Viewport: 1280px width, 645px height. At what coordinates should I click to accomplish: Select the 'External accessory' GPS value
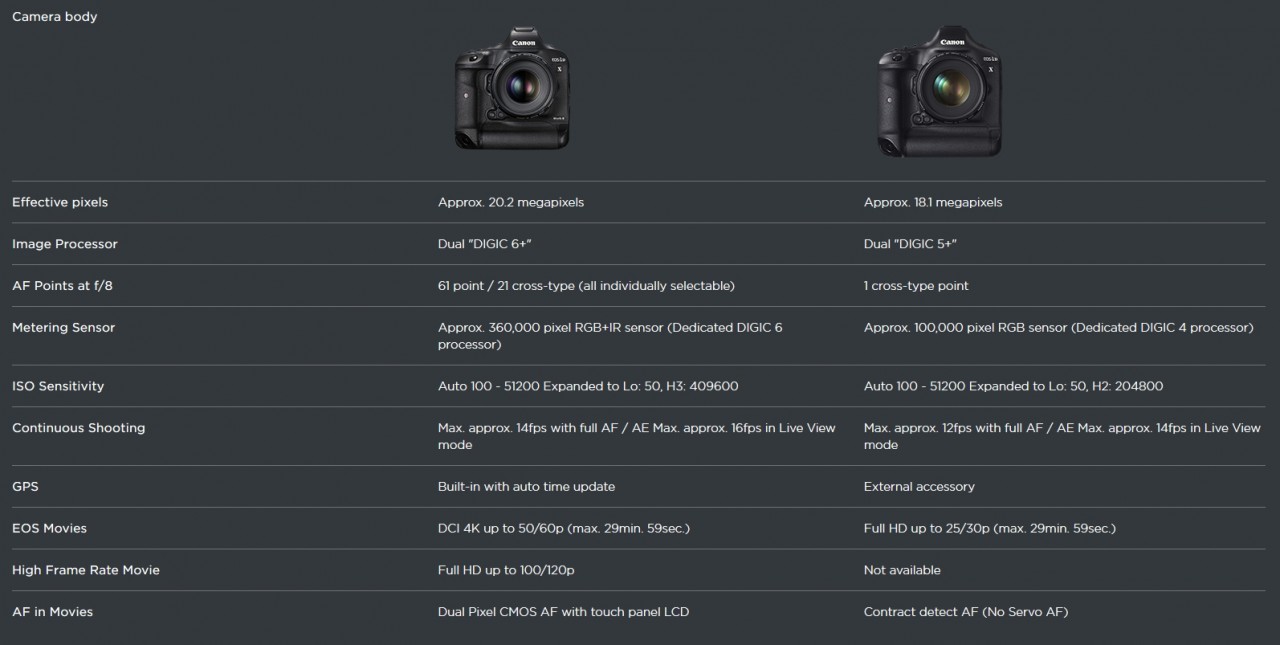(919, 487)
